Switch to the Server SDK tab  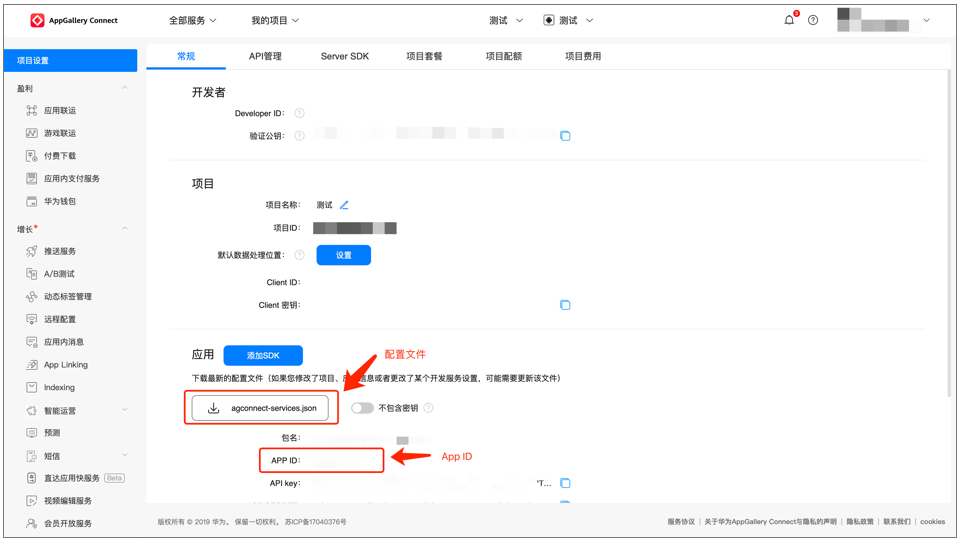(x=344, y=57)
